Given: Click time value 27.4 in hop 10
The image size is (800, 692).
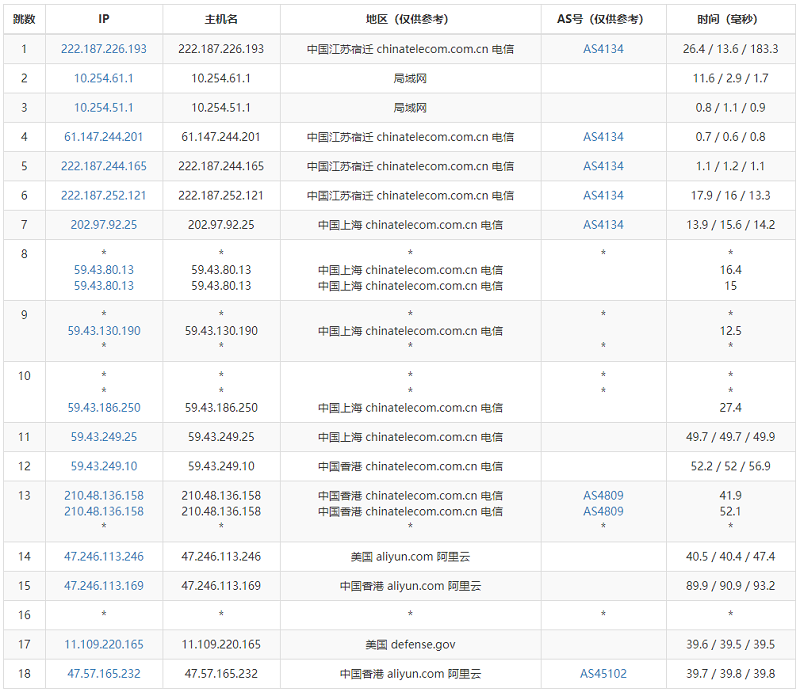Looking at the screenshot, I should pyautogui.click(x=731, y=408).
